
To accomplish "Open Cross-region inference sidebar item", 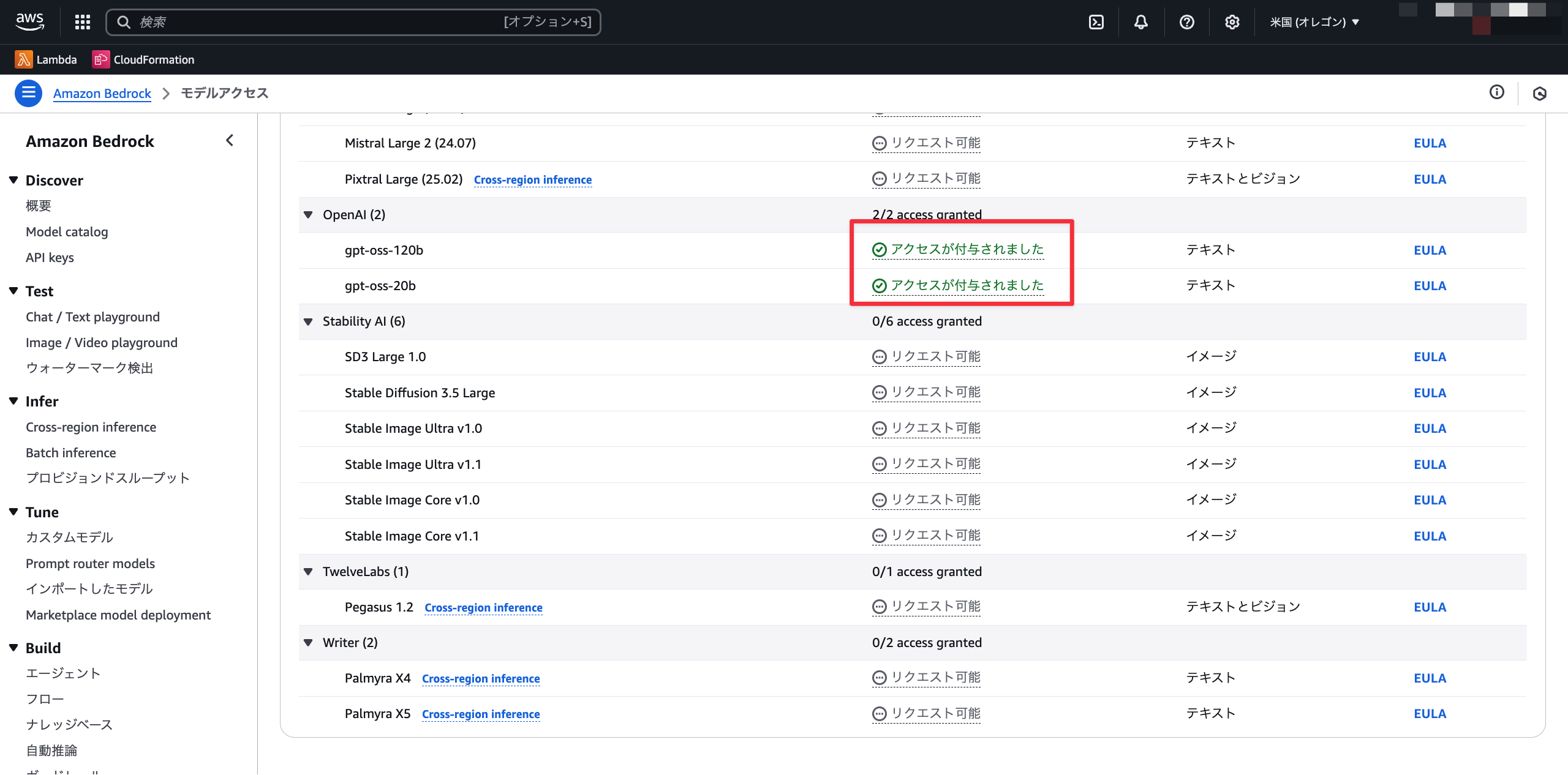I will (91, 427).
